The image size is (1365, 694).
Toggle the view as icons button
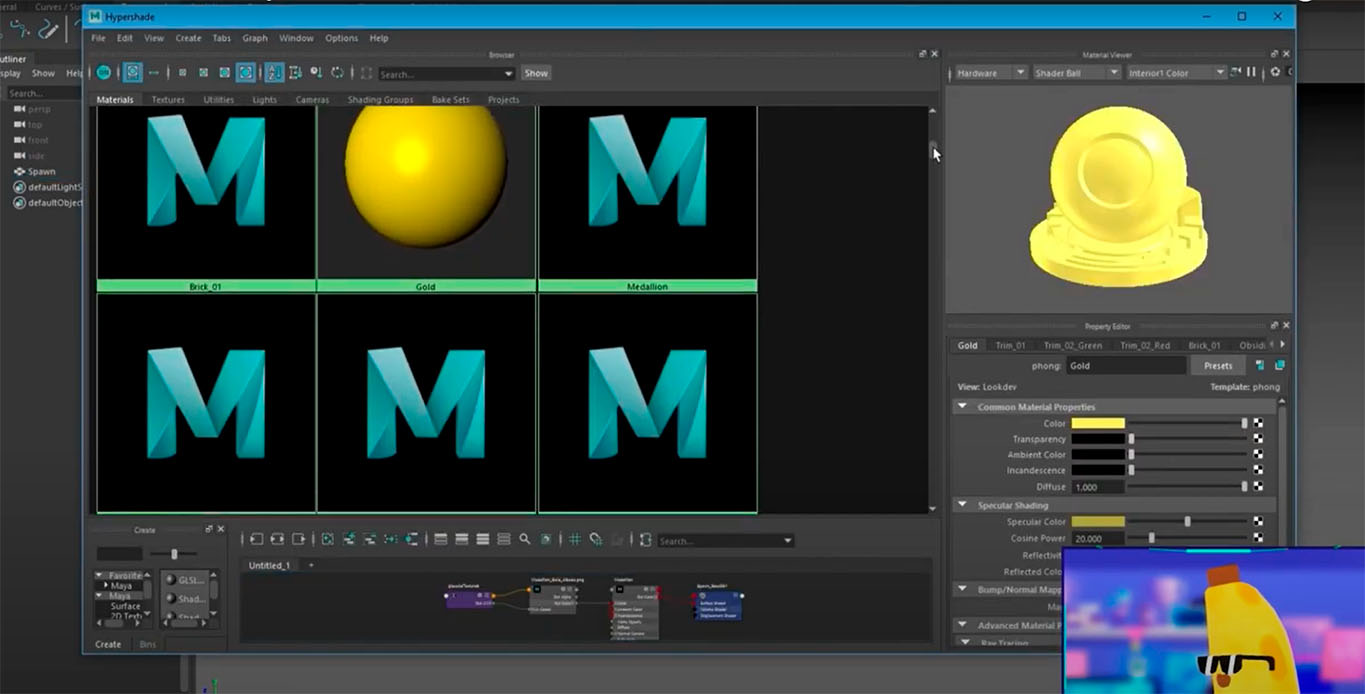[x=132, y=73]
